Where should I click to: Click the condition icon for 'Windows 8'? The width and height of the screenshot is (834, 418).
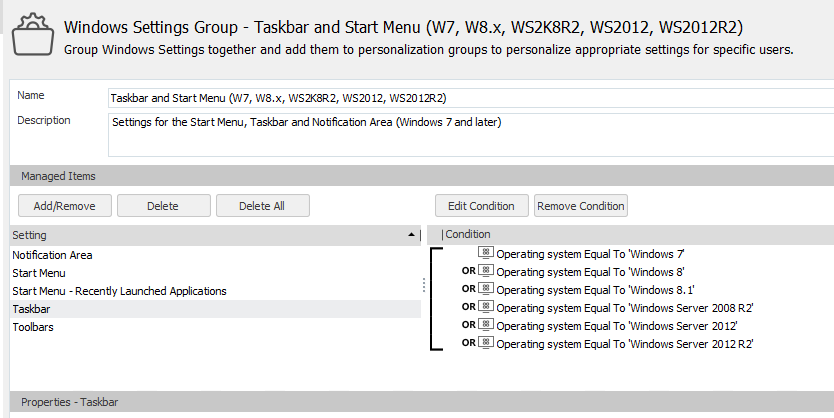pos(486,271)
